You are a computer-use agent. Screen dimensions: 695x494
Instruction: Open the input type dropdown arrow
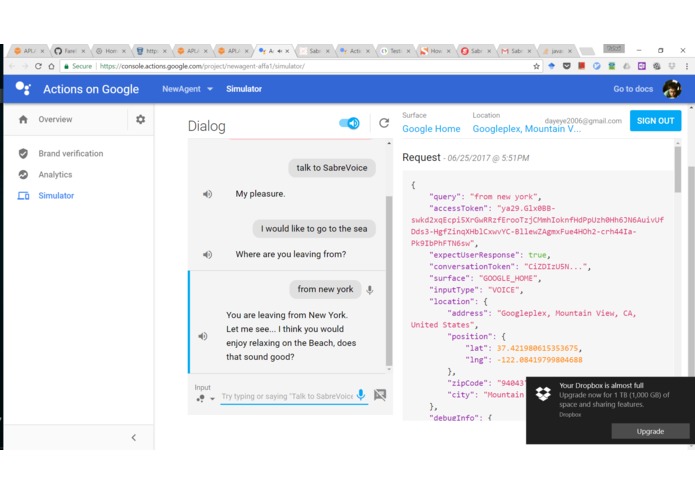[212, 399]
